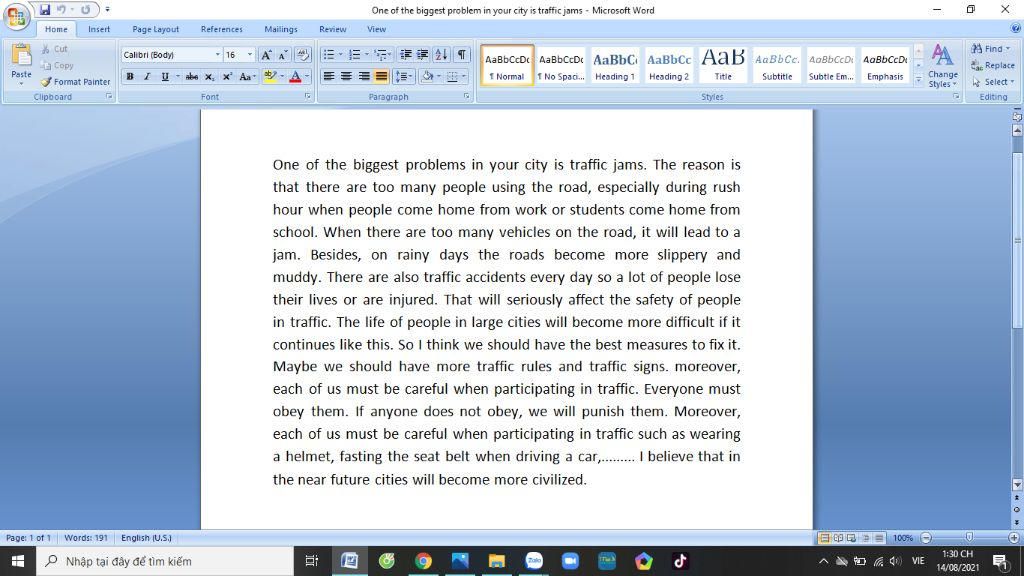Grow the font size
Screen dimensions: 1024x576
coord(266,55)
